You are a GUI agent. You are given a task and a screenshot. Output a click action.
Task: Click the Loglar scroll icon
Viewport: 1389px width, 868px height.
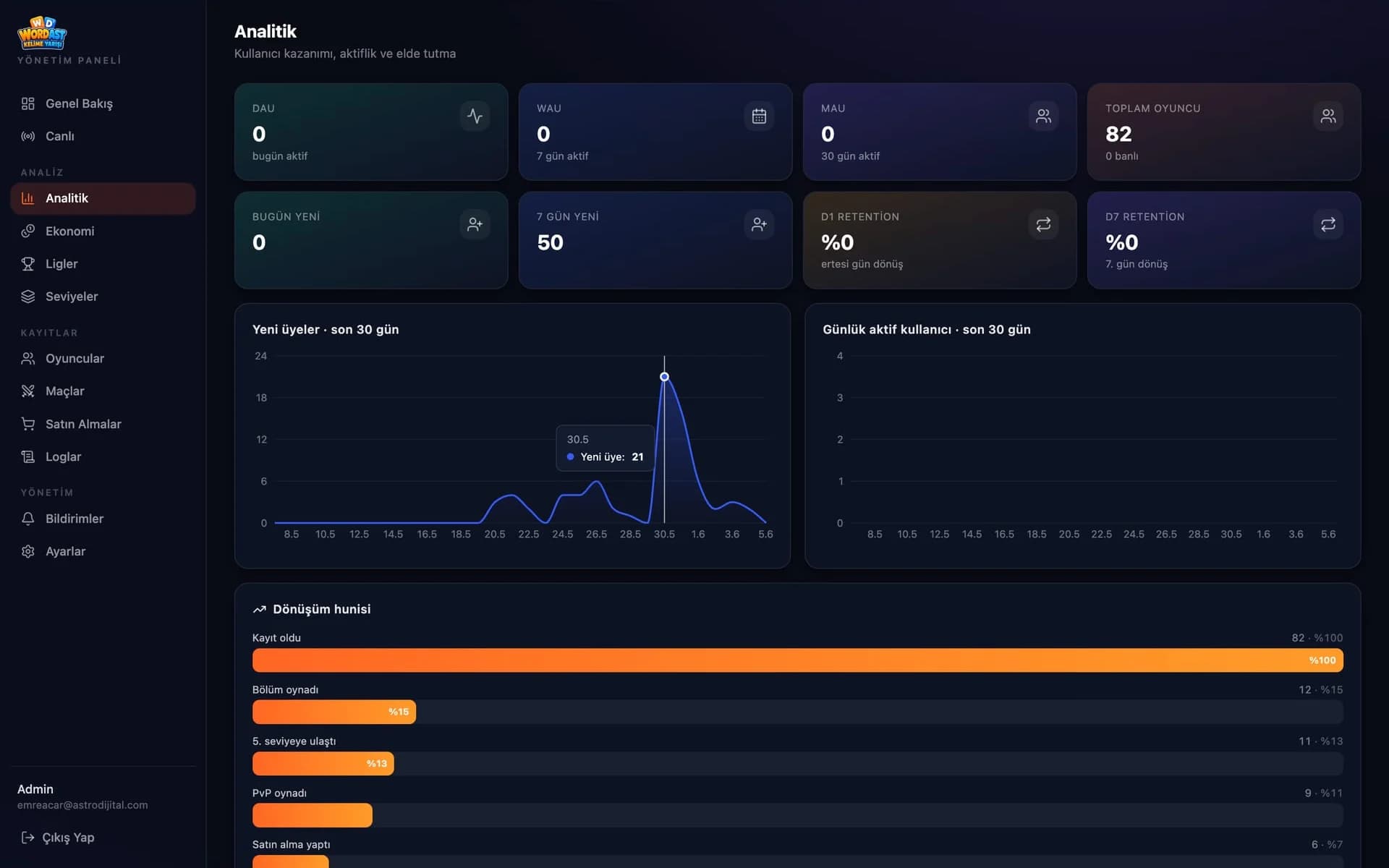click(x=27, y=456)
